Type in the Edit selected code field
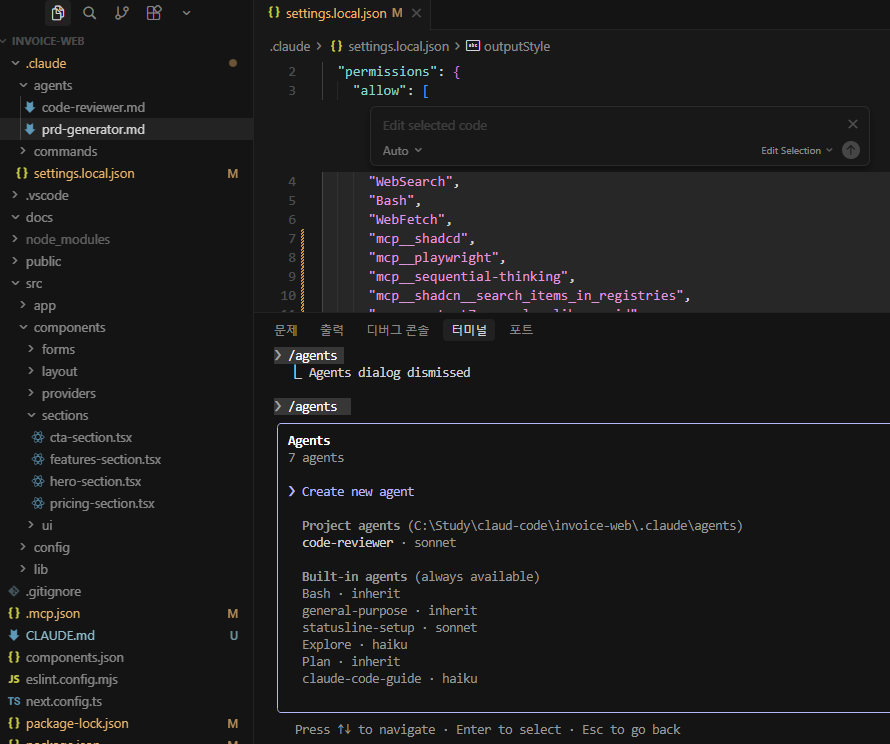This screenshot has width=890, height=744. point(600,126)
